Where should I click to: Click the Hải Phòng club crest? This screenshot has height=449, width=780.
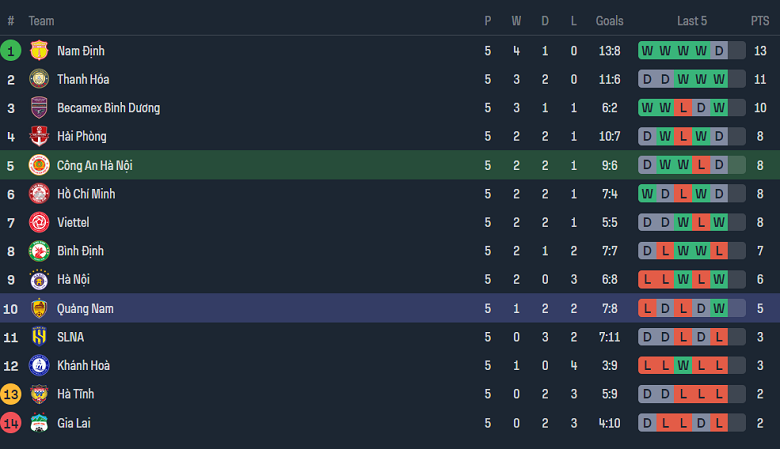(x=39, y=136)
